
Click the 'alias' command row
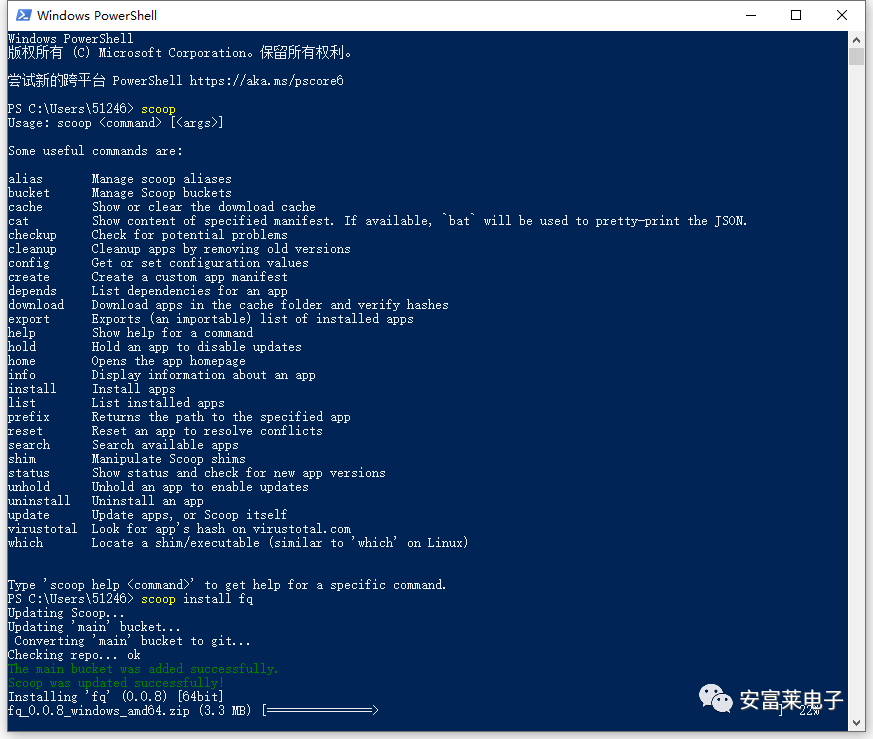click(x=120, y=179)
